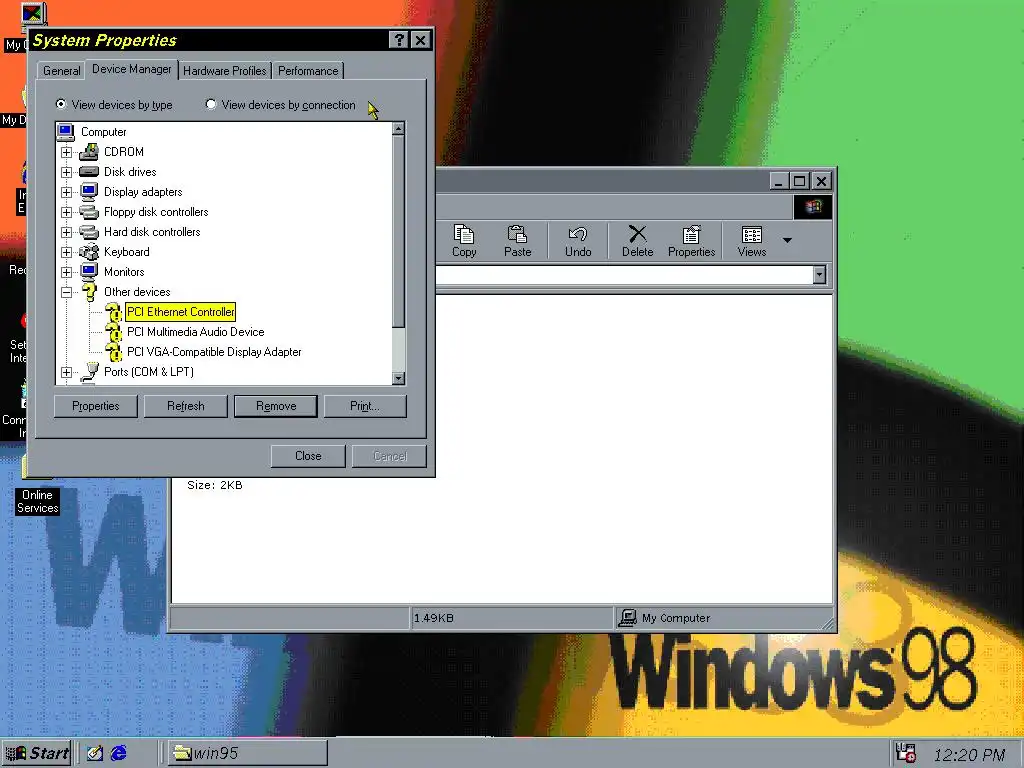Click the Show Desktop quick launch icon
This screenshot has width=1024, height=768.
point(95,753)
